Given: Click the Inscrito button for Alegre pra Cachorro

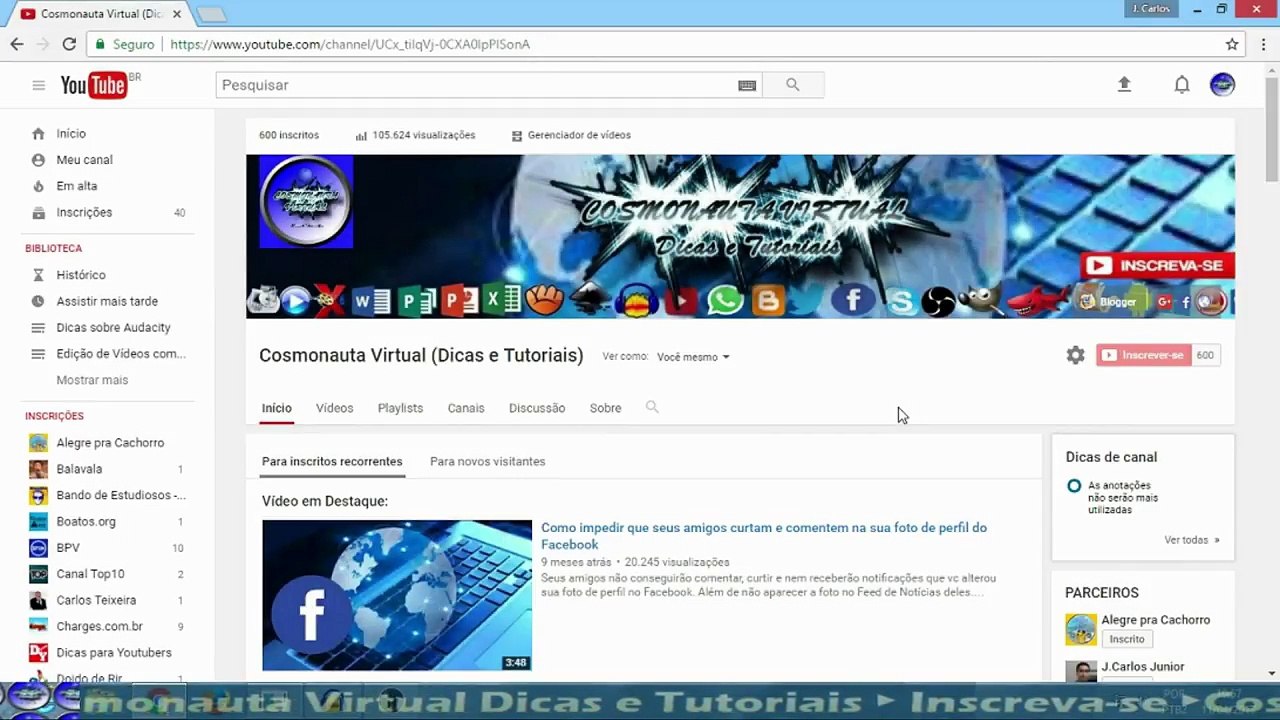Looking at the screenshot, I should click(1127, 639).
